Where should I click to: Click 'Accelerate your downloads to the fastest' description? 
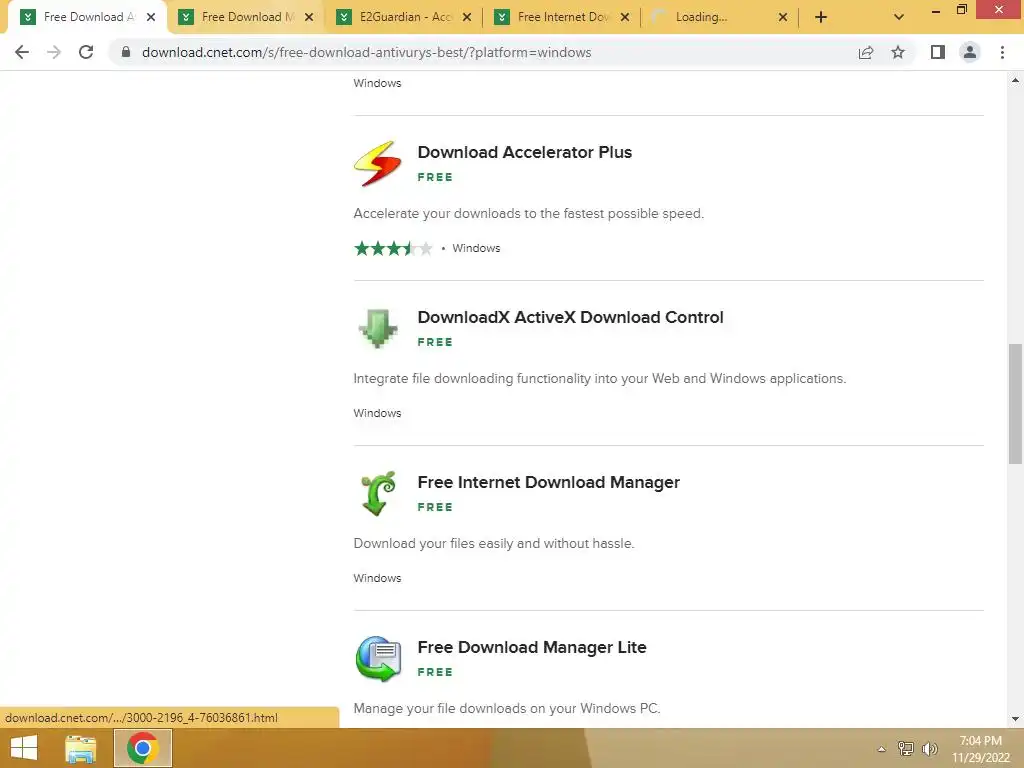528,214
